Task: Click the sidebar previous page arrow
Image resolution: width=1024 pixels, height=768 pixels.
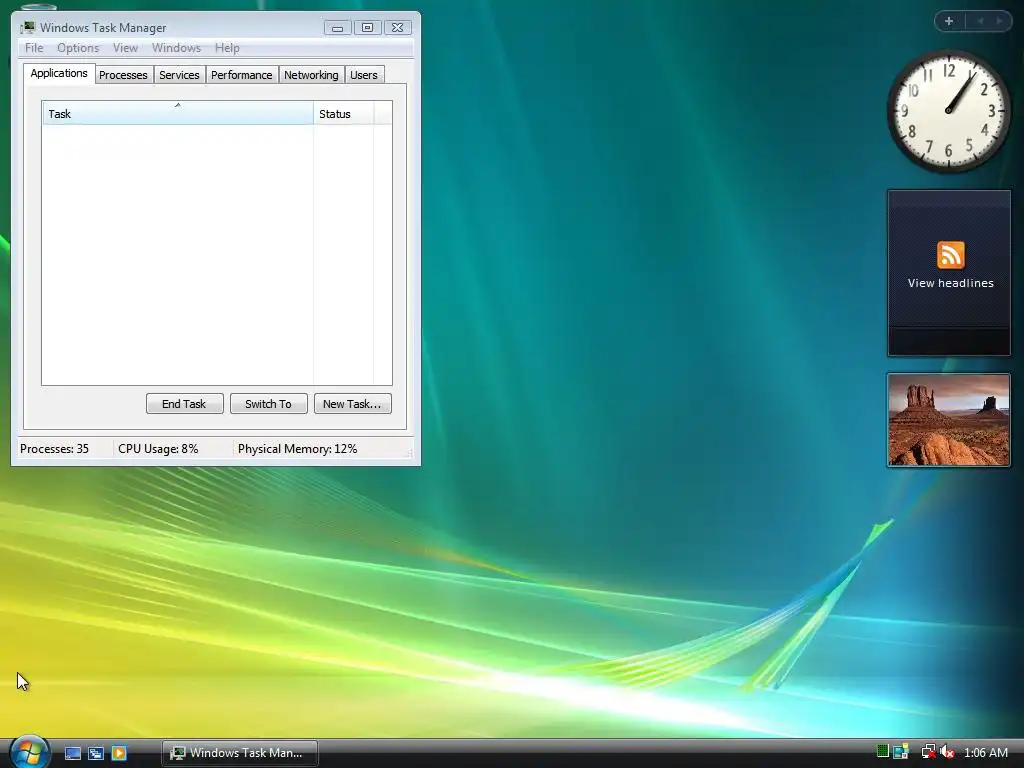Action: pos(980,21)
